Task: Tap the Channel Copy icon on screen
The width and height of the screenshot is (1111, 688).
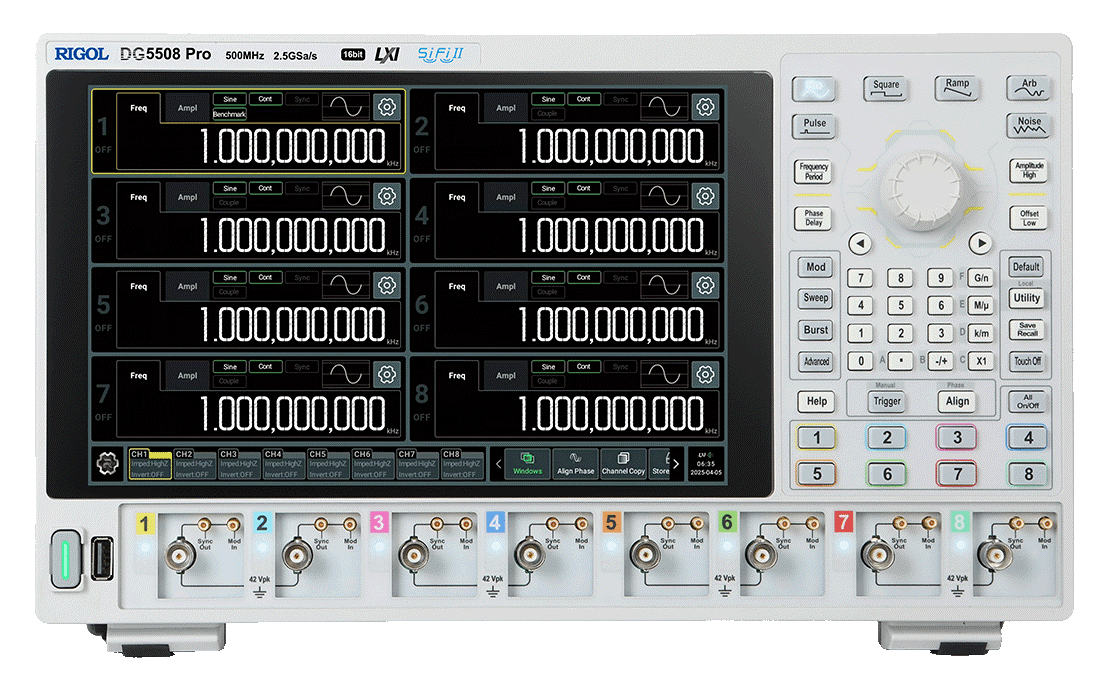Action: (623, 464)
